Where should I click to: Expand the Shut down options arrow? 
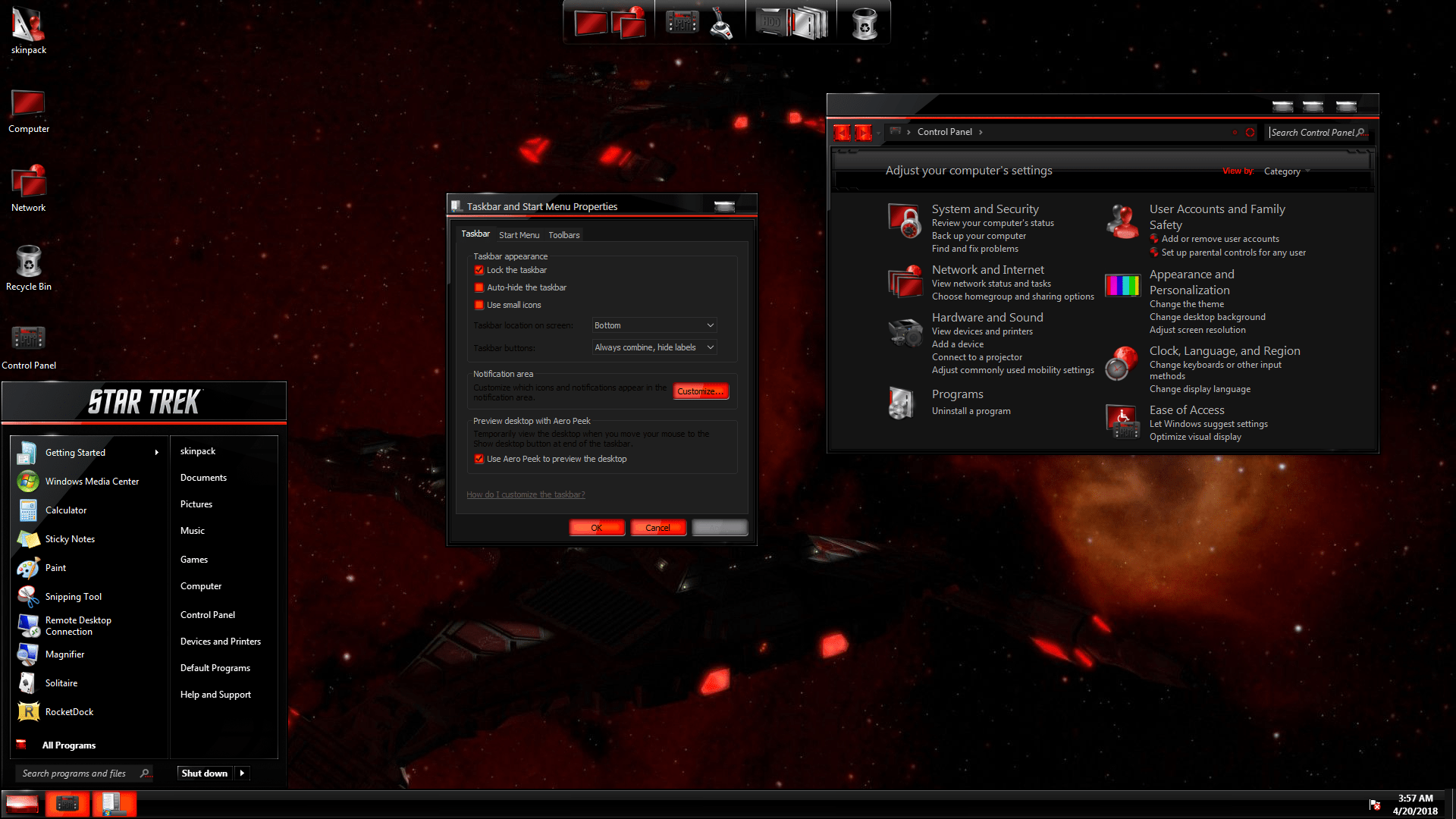pos(242,773)
